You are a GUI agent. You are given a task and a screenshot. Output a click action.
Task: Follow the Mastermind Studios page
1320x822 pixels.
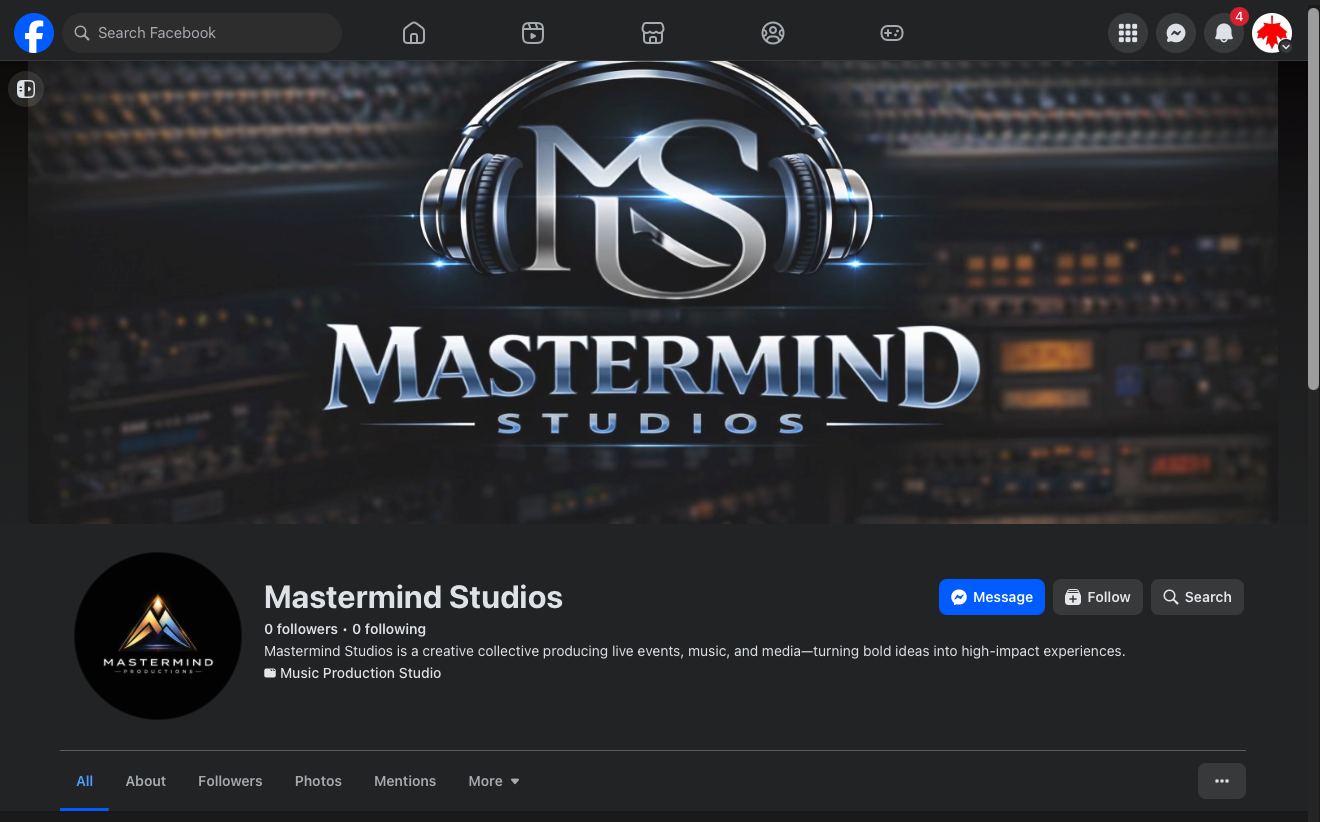1097,596
